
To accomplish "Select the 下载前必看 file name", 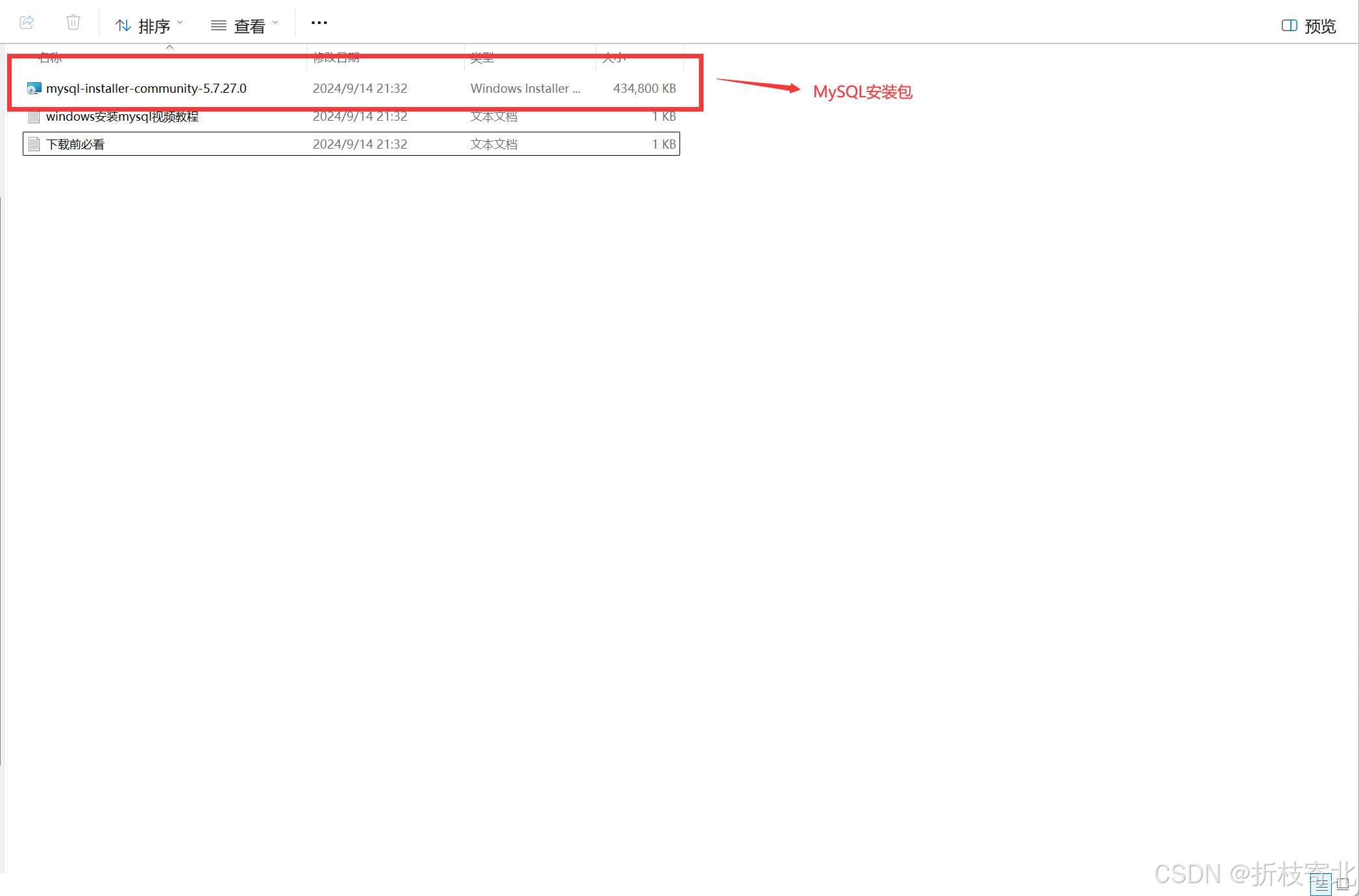I will (75, 144).
